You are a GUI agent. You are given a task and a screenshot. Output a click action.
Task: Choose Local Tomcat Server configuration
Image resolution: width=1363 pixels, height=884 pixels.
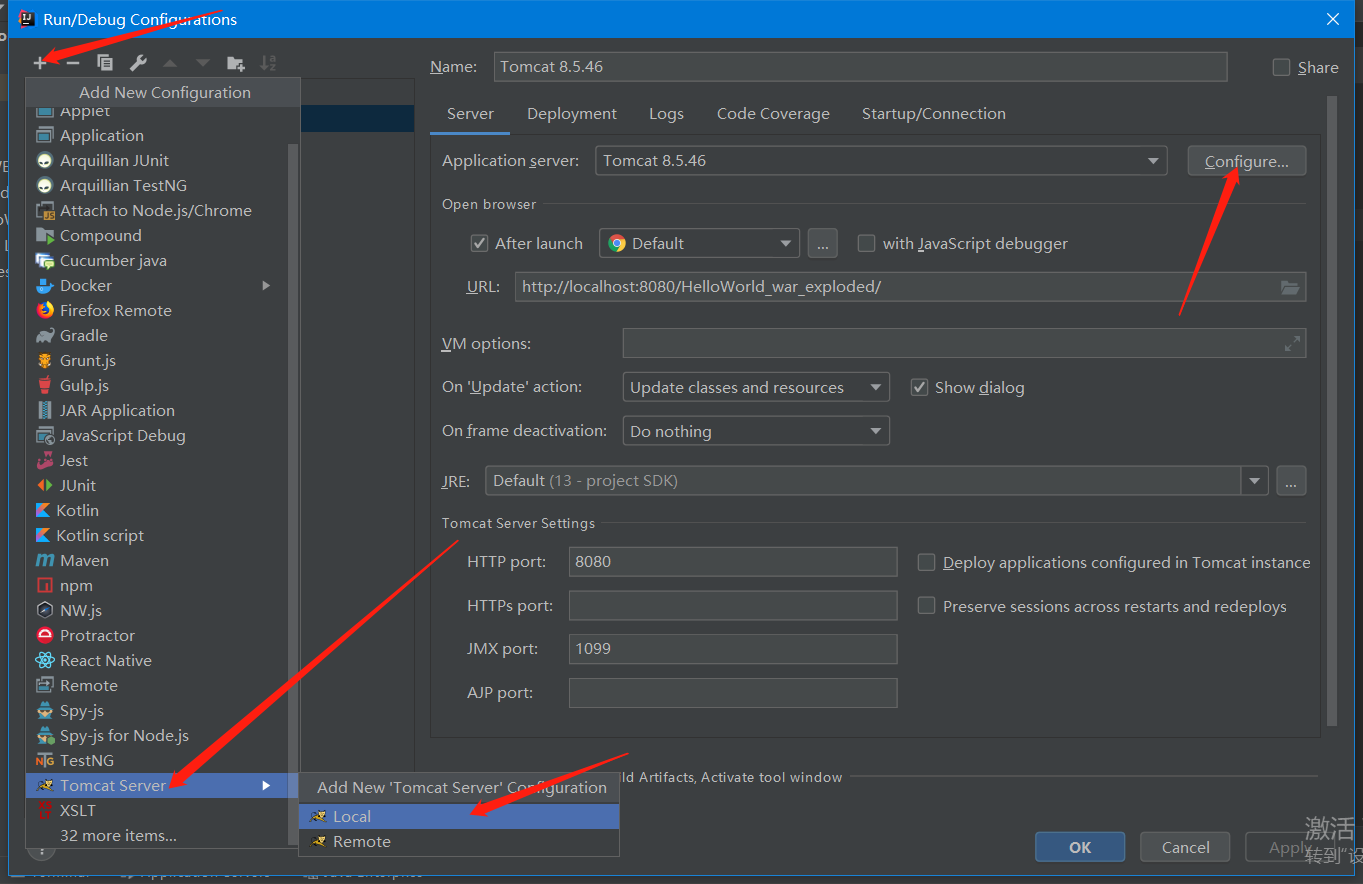(x=459, y=816)
